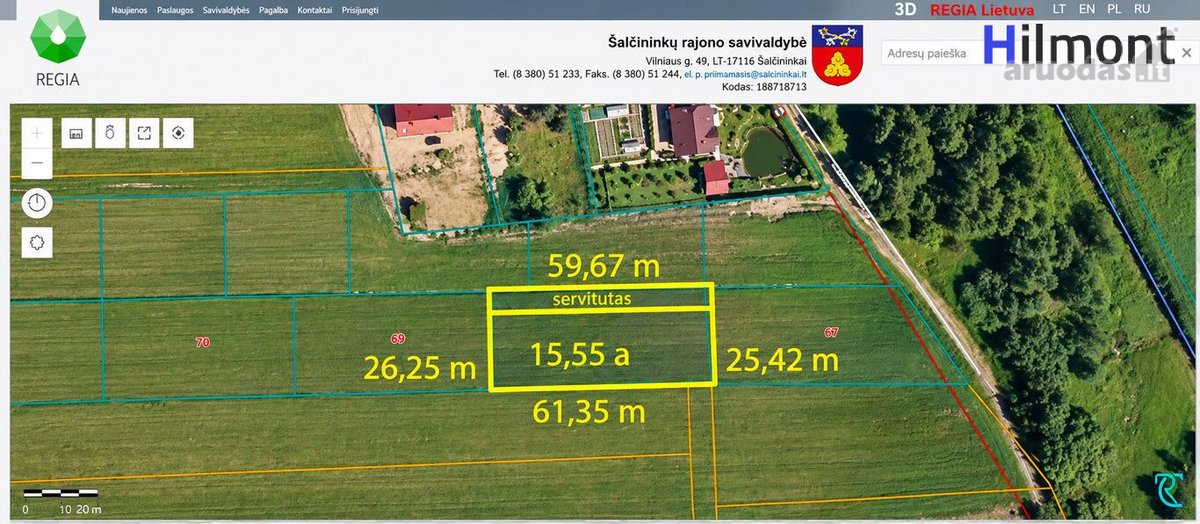Screen dimensions: 1200x524
Task: Switch language to EN
Action: pyautogui.click(x=1086, y=9)
